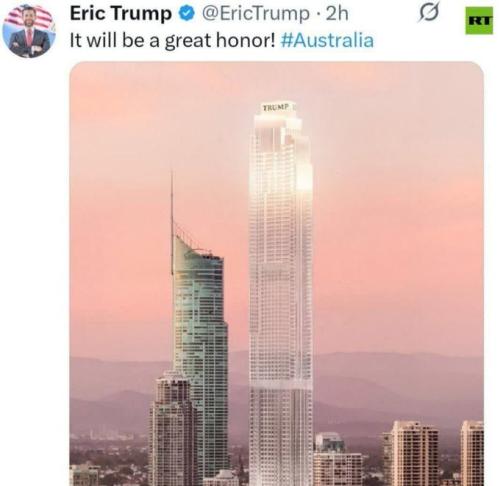The width and height of the screenshot is (500, 486).
Task: Click the low building at bottom left of photo
Action: (85, 475)
